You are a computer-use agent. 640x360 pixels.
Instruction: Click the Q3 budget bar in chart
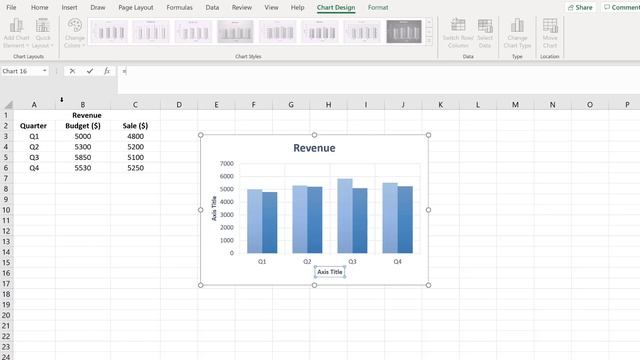[x=345, y=216]
